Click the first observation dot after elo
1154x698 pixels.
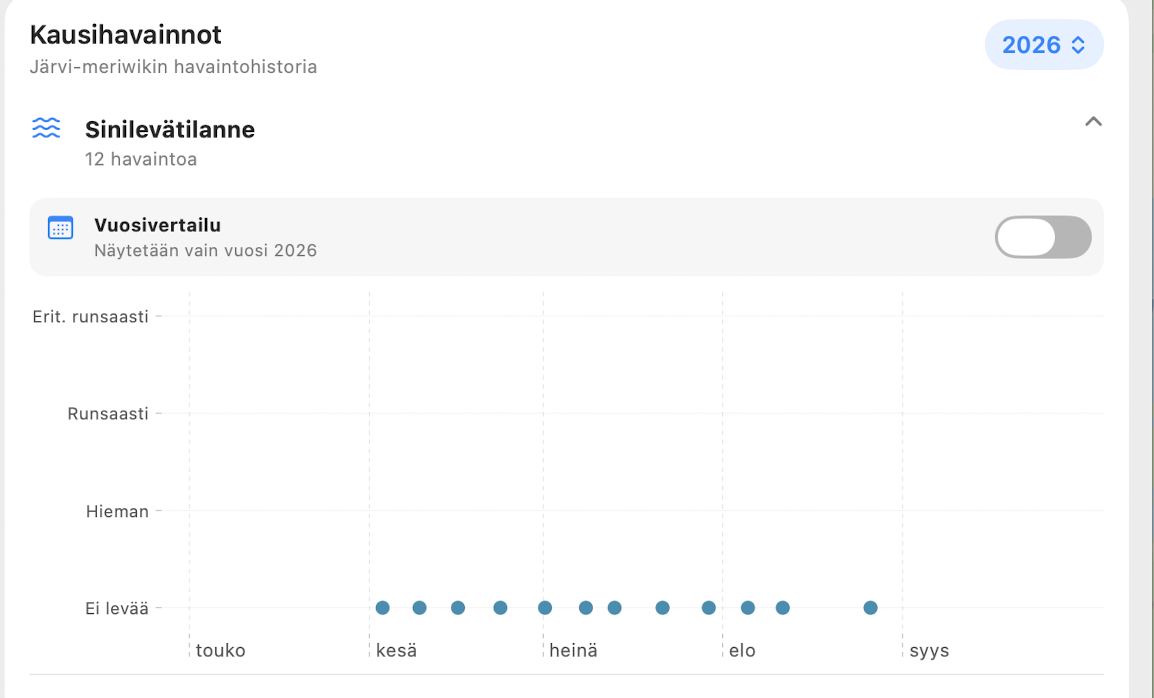point(748,607)
